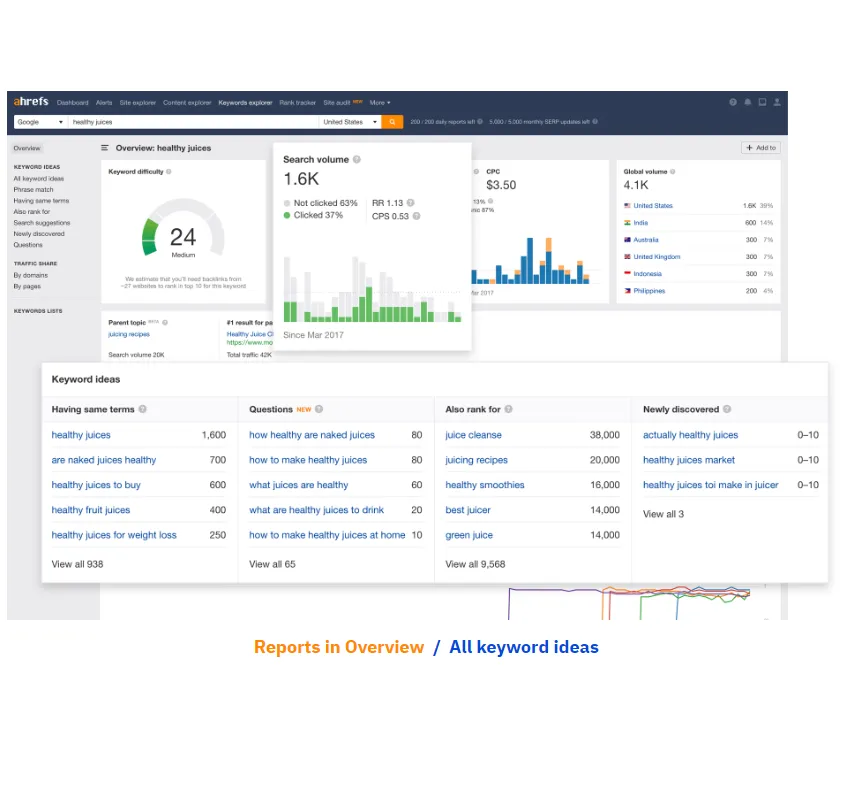847x802 pixels.
Task: Go to Content explorer
Action: click(x=187, y=103)
